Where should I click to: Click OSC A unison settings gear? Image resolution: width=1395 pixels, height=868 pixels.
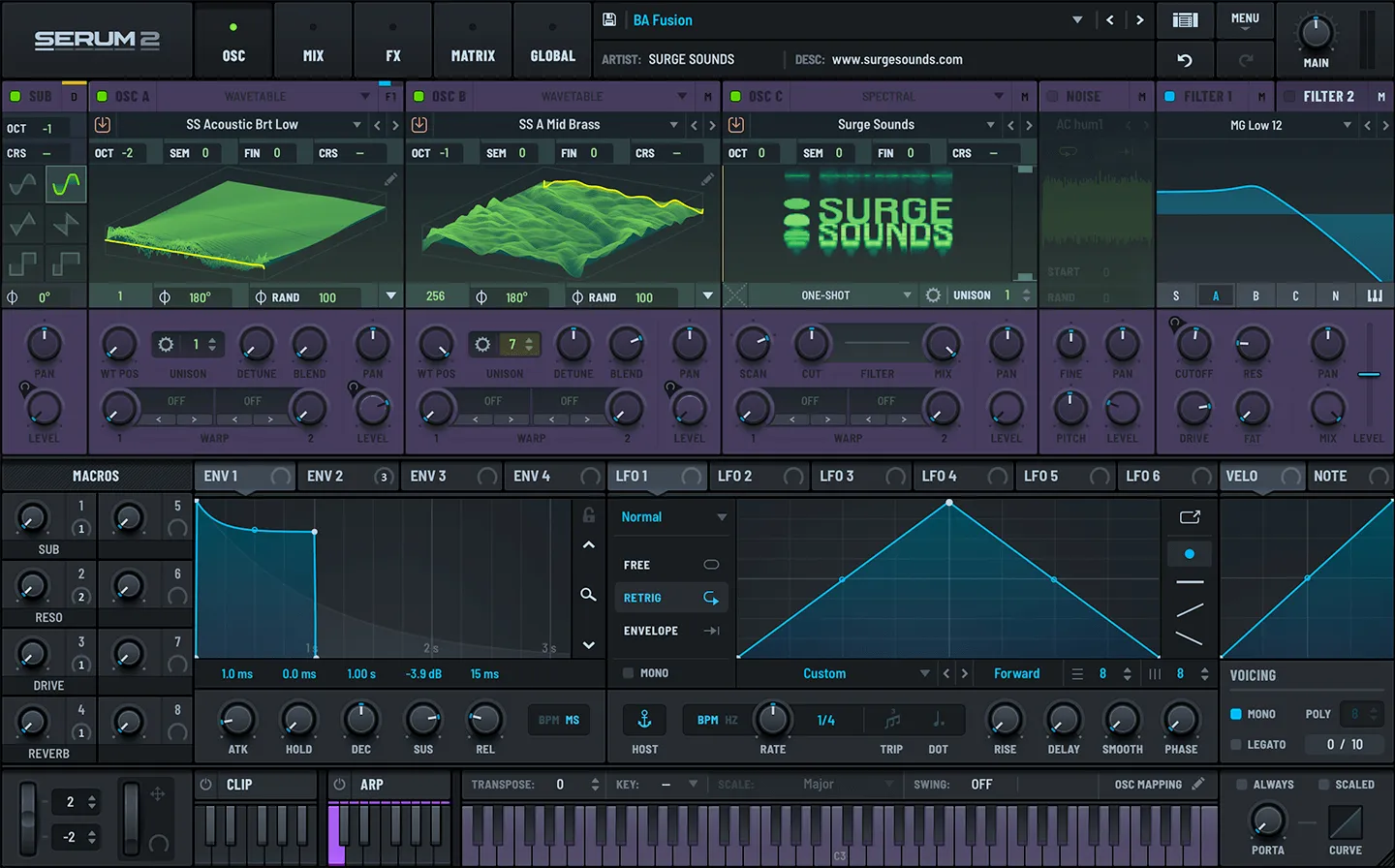coord(166,345)
